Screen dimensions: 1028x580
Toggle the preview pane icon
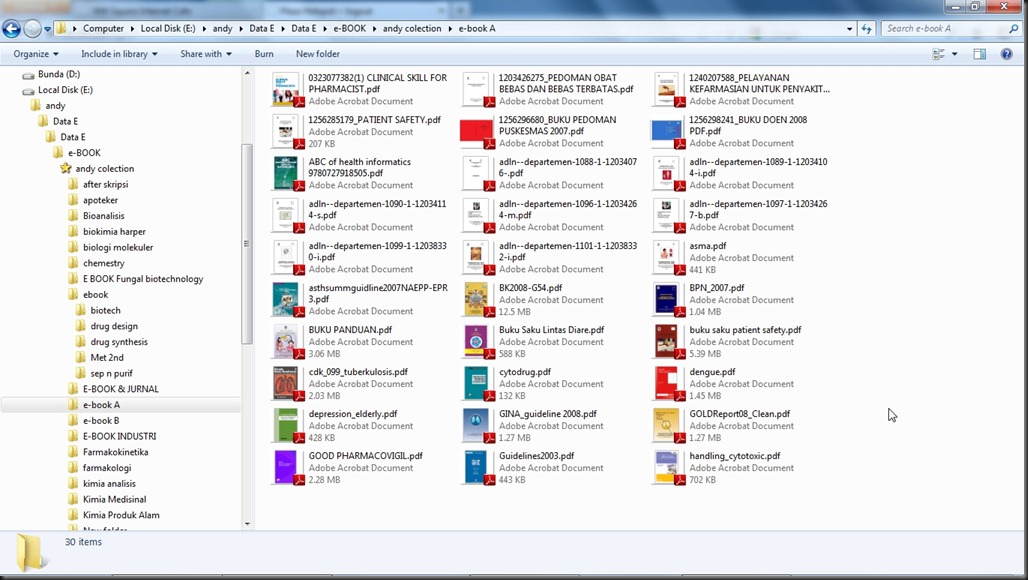pos(979,54)
